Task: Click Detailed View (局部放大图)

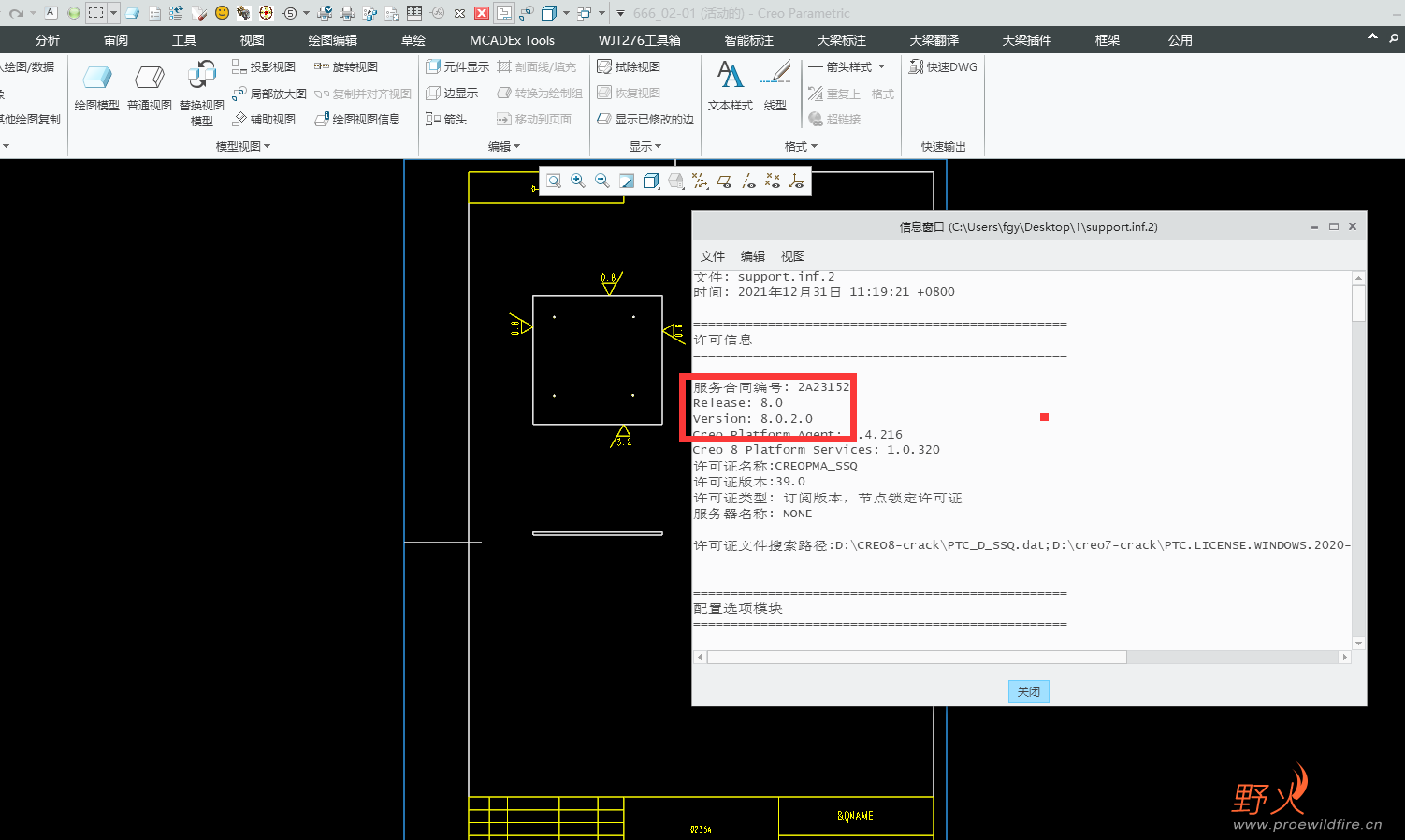Action: (269, 94)
